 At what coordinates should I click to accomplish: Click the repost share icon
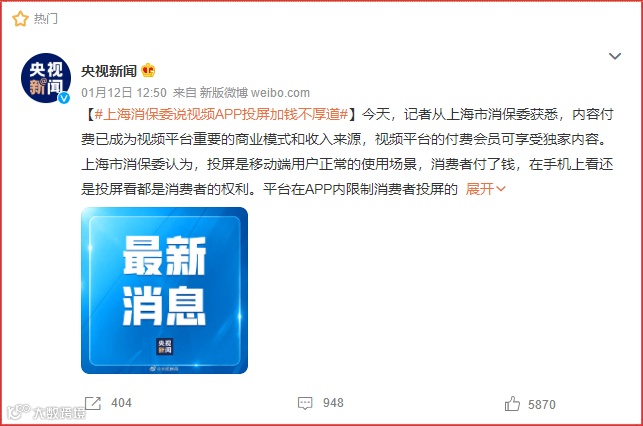(x=93, y=403)
